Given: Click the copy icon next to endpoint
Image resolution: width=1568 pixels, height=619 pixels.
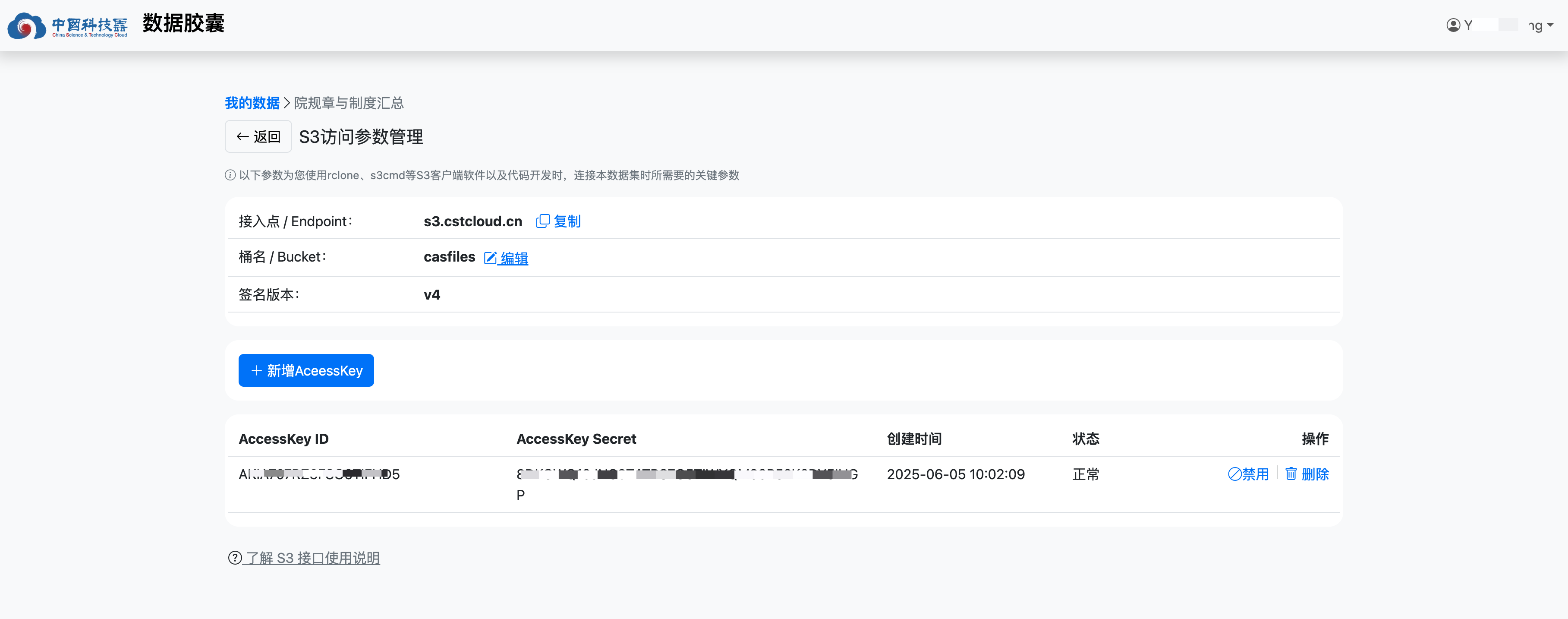Looking at the screenshot, I should 542,221.
